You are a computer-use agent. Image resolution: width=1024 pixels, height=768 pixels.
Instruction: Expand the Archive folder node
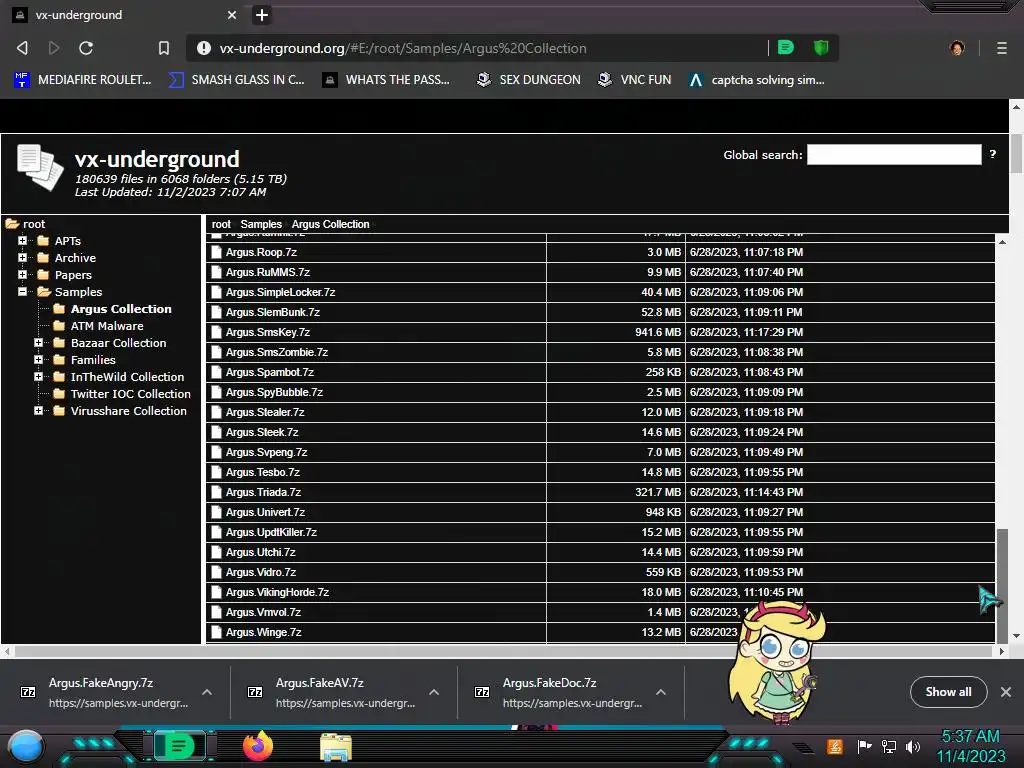click(x=22, y=257)
